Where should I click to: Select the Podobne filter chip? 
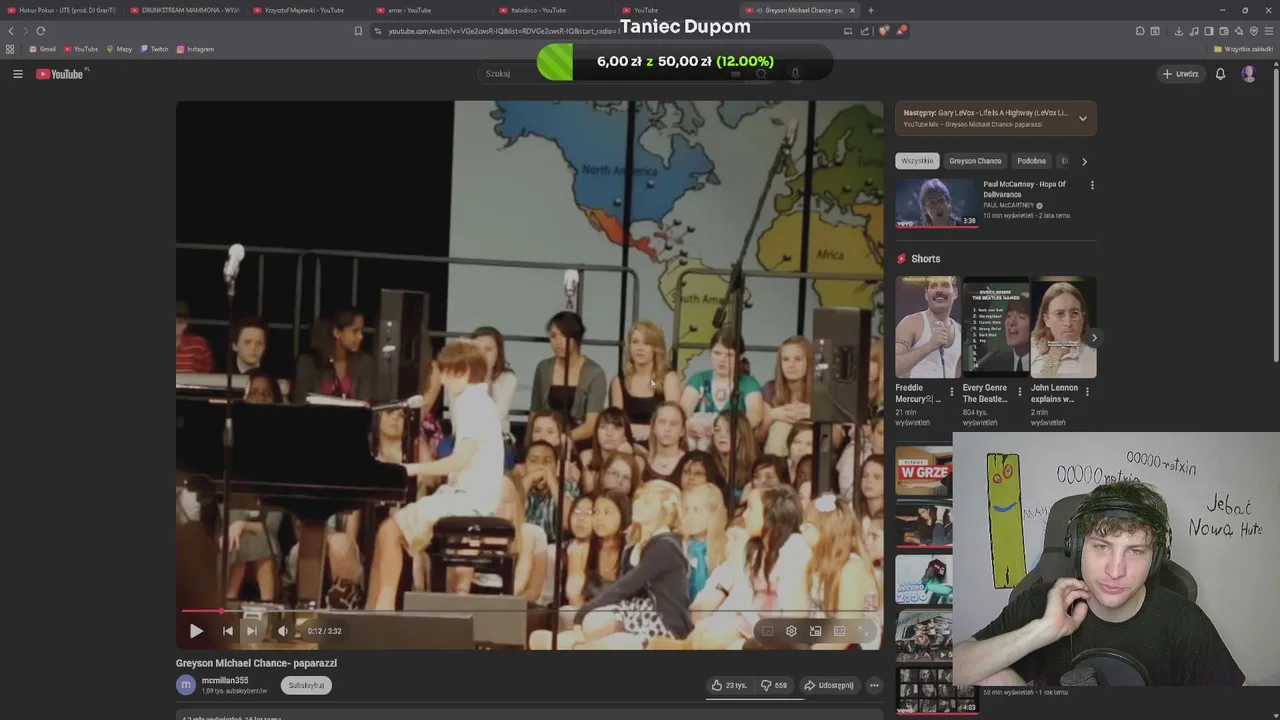click(x=1031, y=161)
